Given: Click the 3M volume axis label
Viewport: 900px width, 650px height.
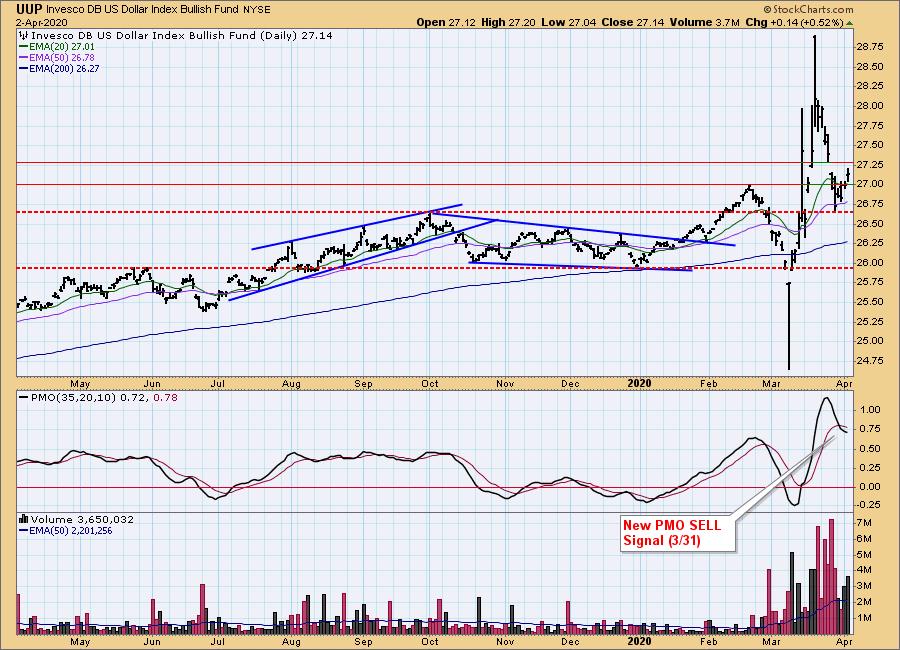Looking at the screenshot, I should tap(865, 586).
